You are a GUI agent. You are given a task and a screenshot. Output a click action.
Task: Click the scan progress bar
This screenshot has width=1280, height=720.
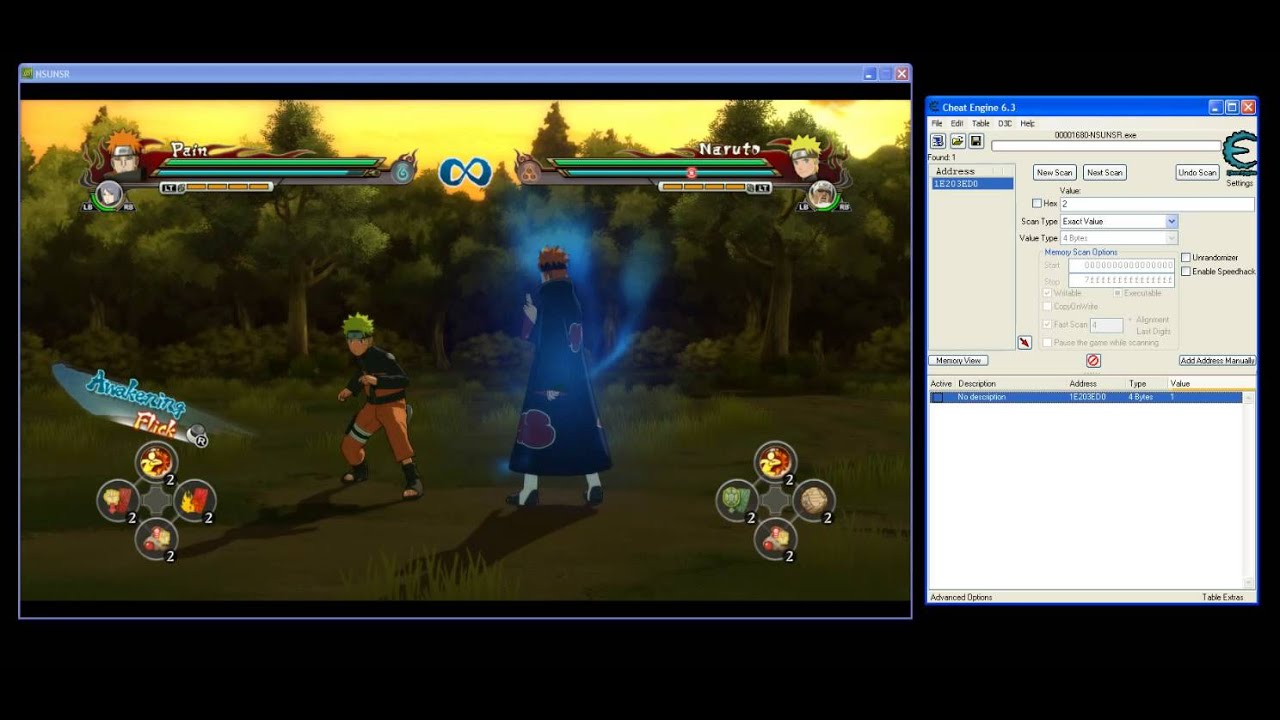coord(1106,146)
